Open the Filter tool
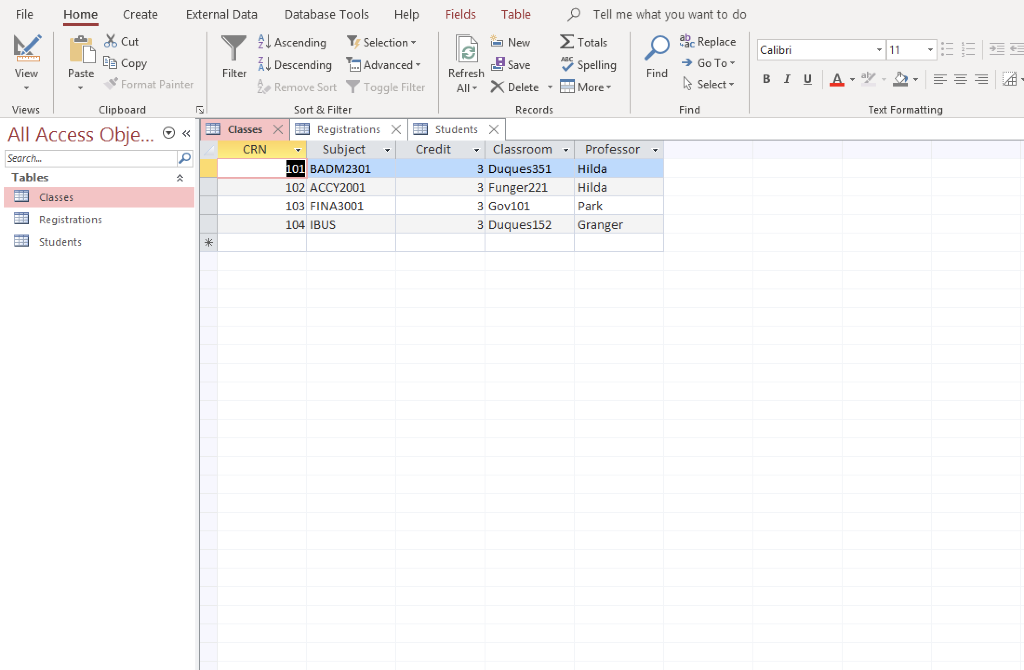This screenshot has width=1024, height=670. click(232, 55)
